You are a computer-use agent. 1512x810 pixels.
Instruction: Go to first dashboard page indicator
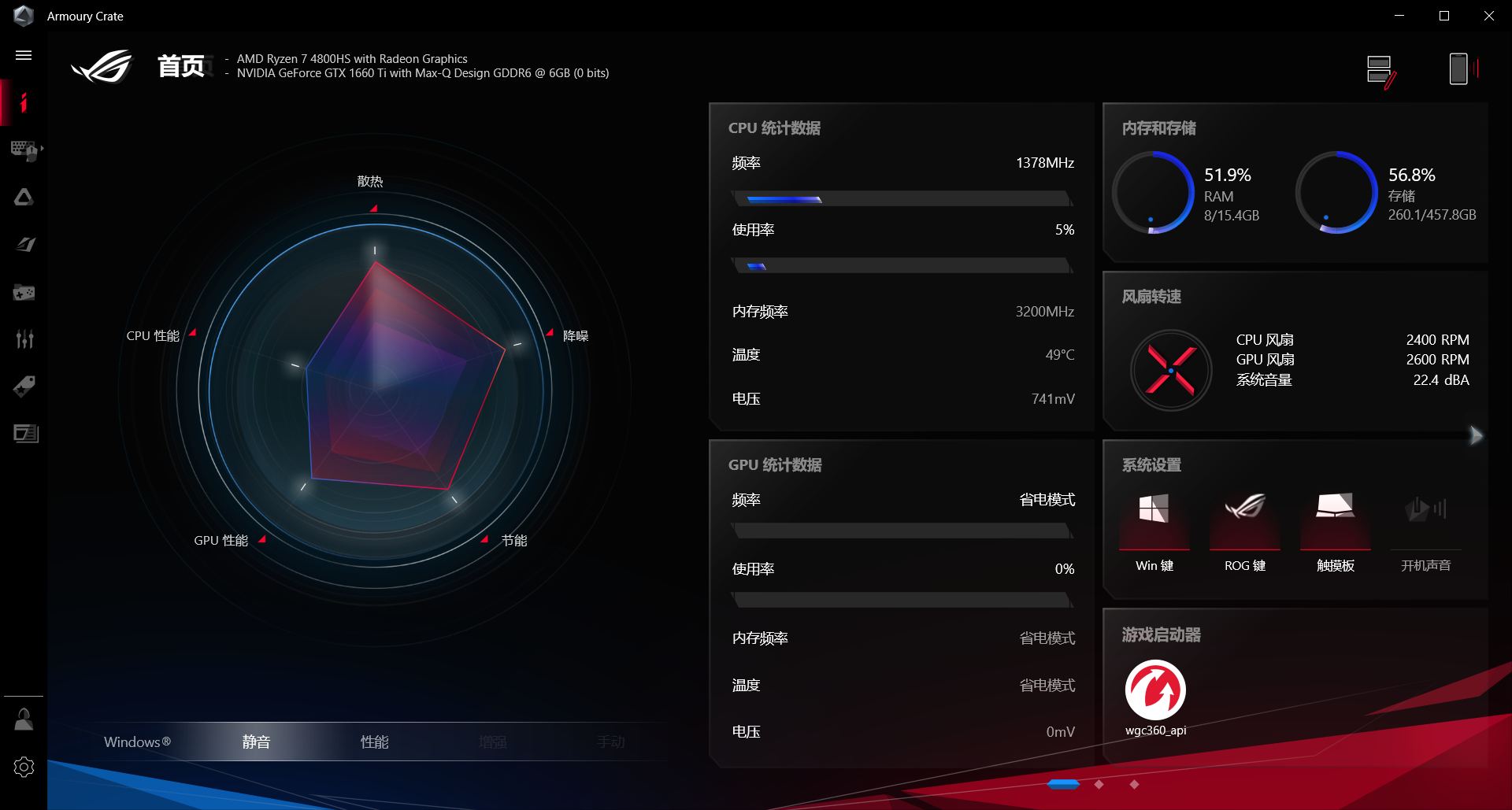coord(1063,784)
